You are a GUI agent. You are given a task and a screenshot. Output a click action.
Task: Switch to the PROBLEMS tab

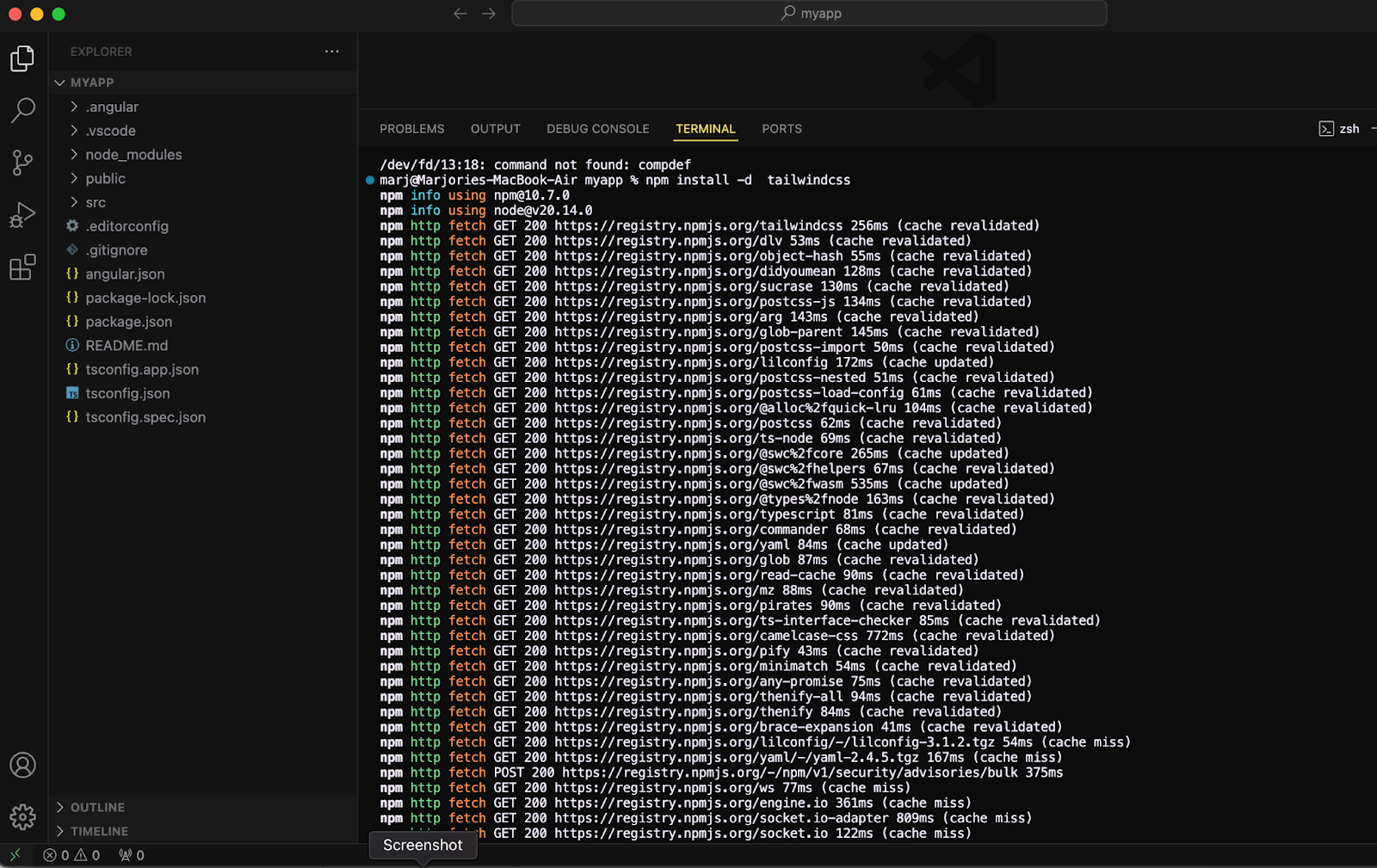click(411, 129)
